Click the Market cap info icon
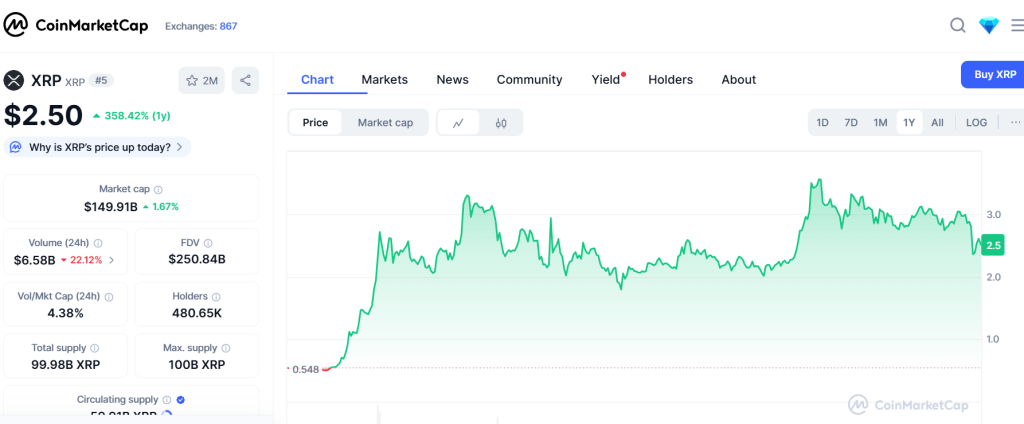 (158, 189)
